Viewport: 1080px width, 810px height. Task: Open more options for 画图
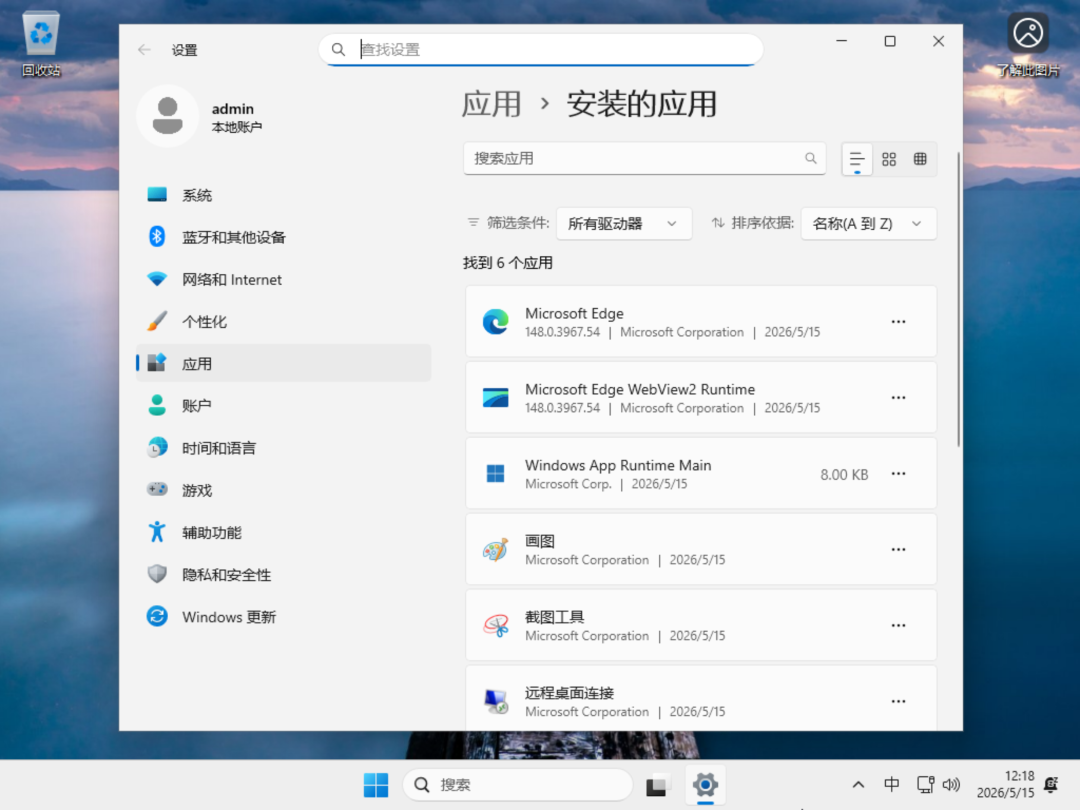tap(898, 549)
